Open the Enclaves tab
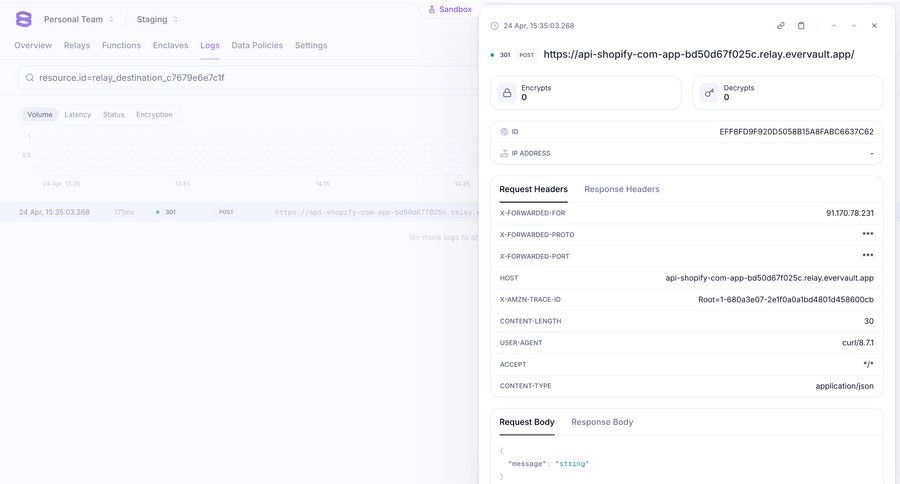900x484 pixels. tap(170, 45)
